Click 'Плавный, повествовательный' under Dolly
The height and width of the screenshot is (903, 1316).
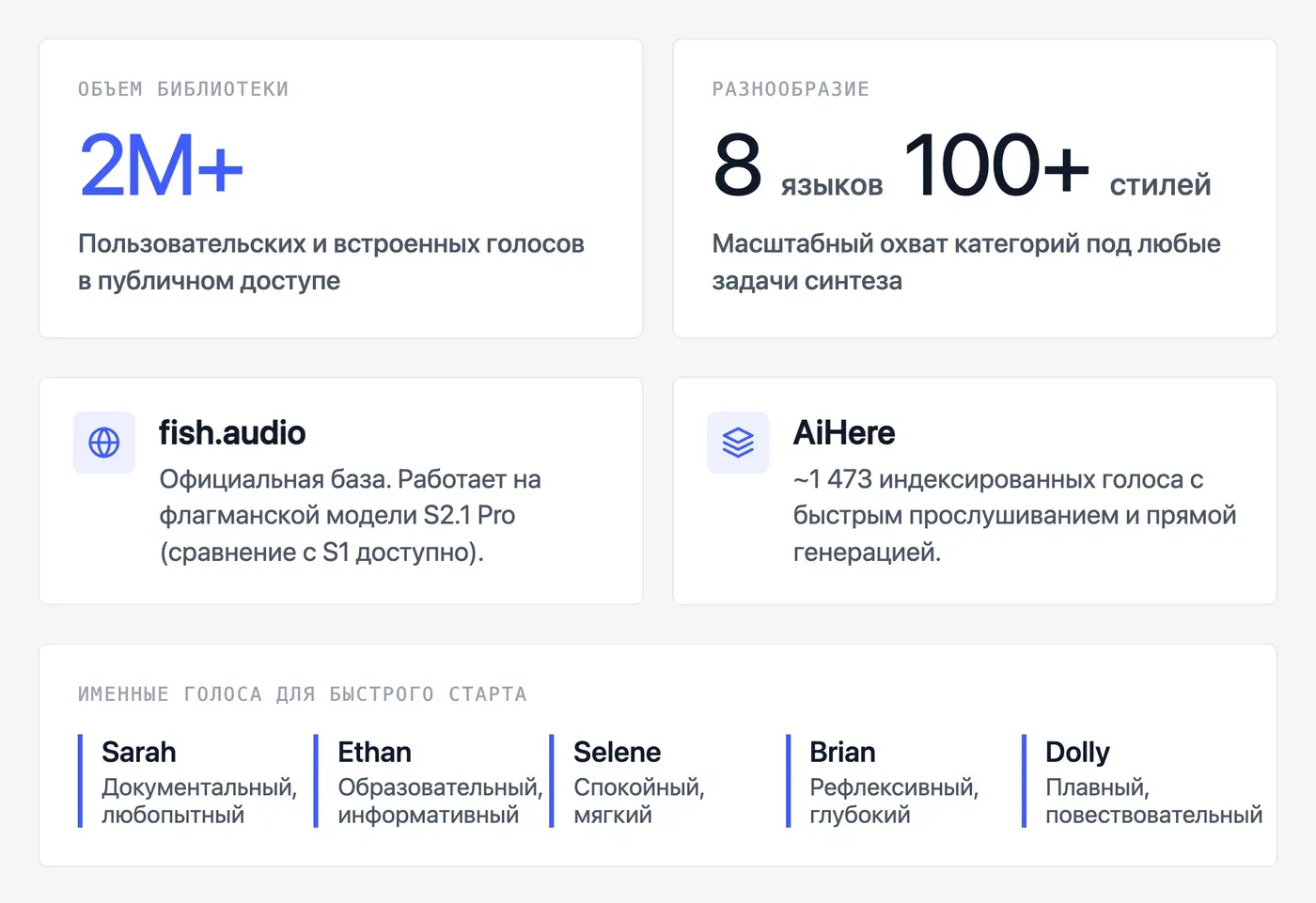(x=1153, y=801)
